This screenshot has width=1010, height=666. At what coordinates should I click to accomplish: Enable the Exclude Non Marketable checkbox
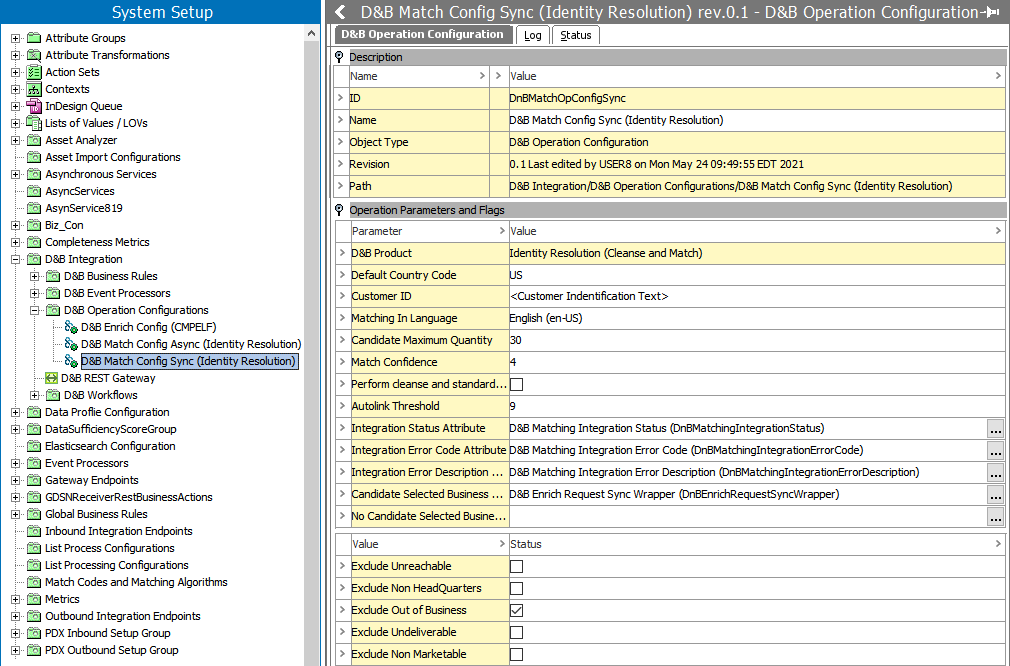517,654
